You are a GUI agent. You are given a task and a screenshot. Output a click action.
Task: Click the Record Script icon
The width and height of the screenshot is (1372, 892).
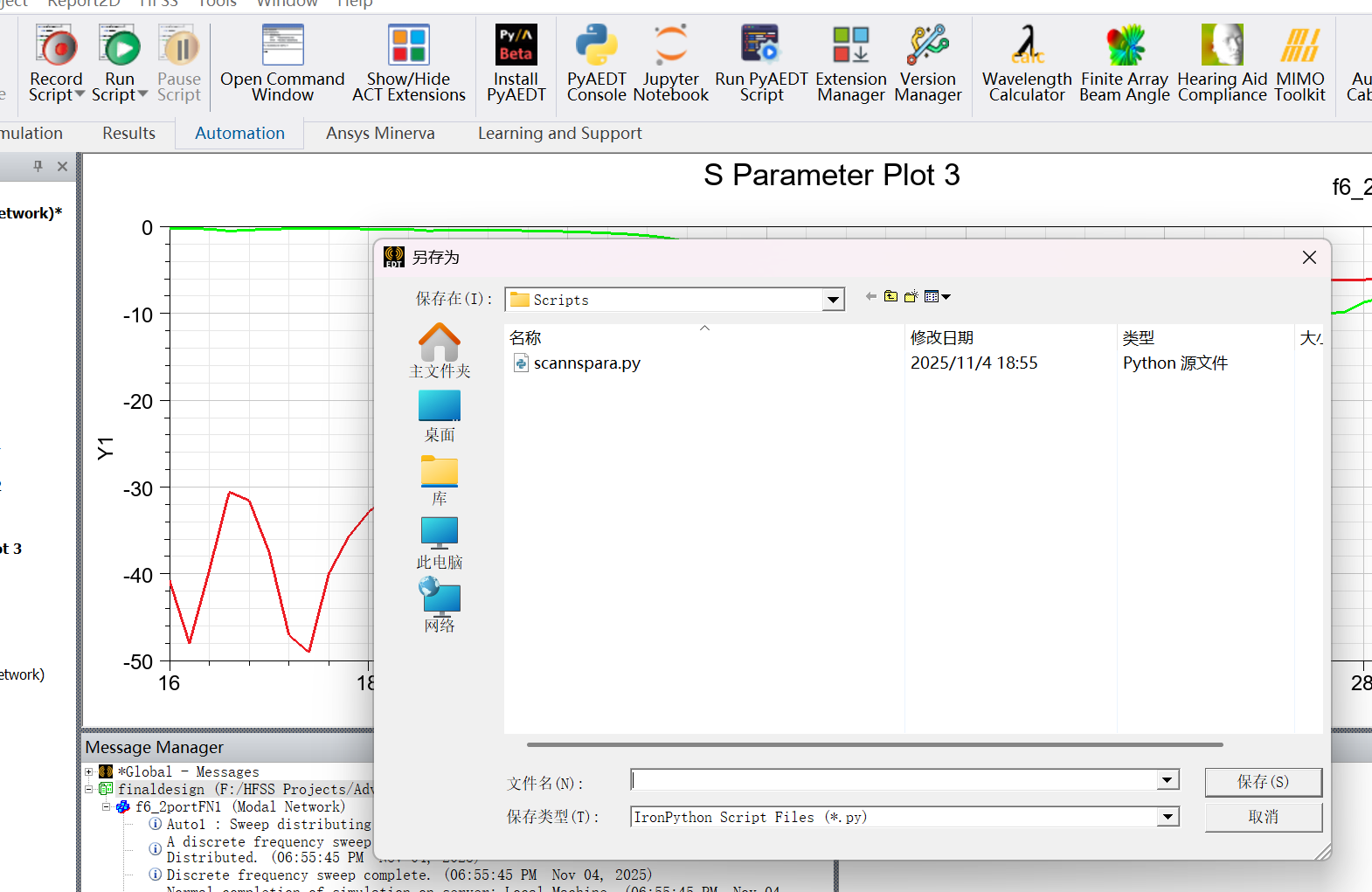(x=55, y=47)
